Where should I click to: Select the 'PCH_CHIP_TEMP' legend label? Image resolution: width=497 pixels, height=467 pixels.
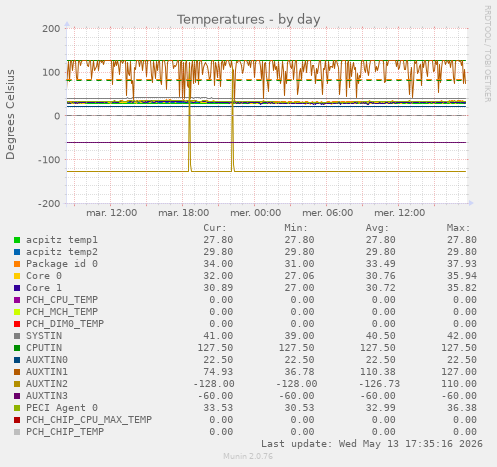point(65,432)
